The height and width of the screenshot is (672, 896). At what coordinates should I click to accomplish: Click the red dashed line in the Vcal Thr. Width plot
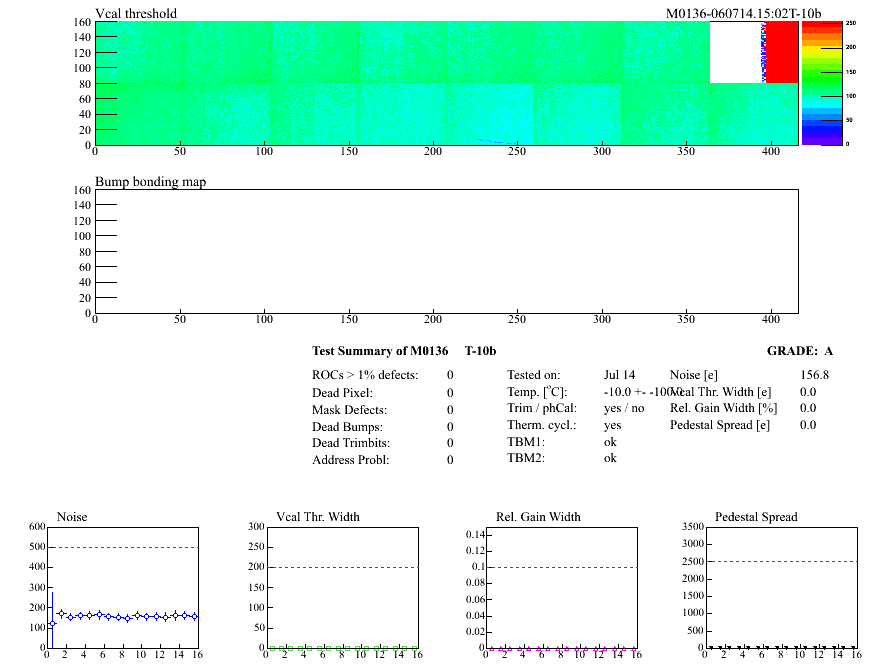point(343,567)
